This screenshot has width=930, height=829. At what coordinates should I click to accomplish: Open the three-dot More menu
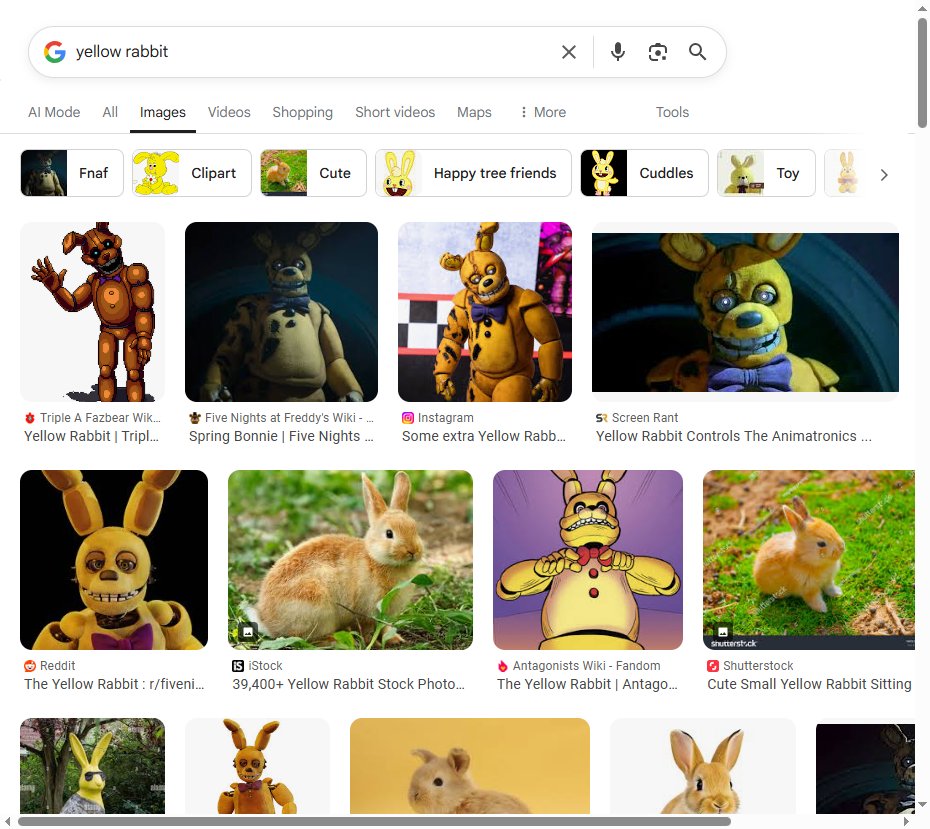543,112
